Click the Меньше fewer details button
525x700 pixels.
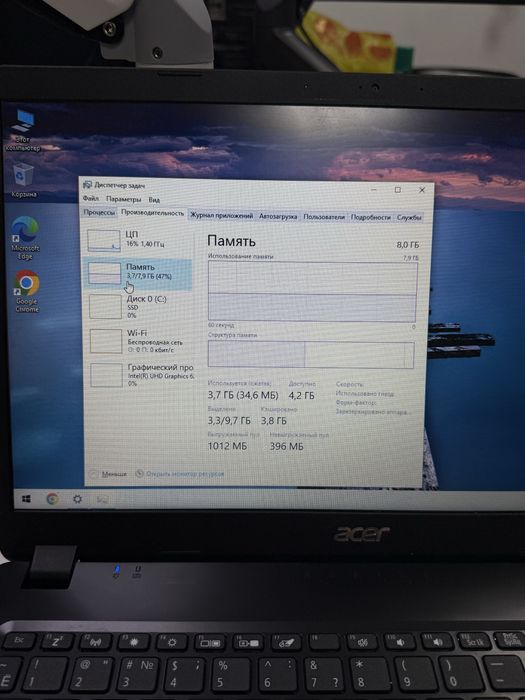click(x=108, y=474)
